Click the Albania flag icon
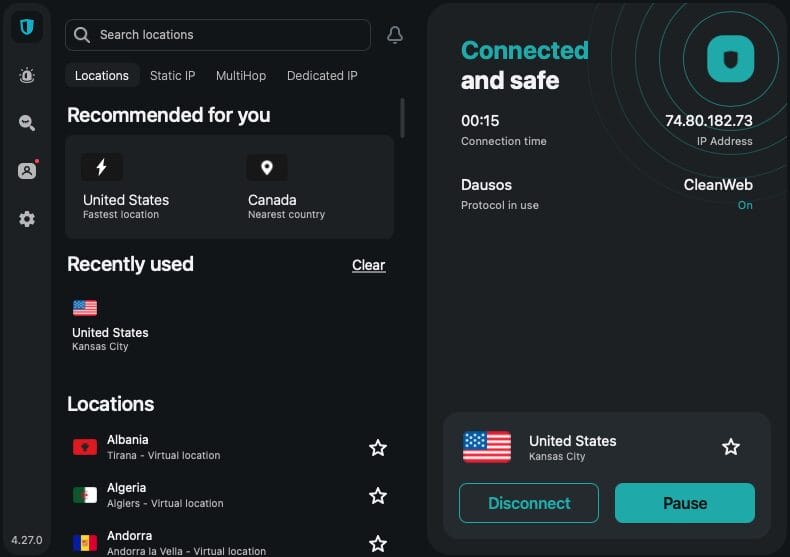The height and width of the screenshot is (557, 790). coord(85,447)
